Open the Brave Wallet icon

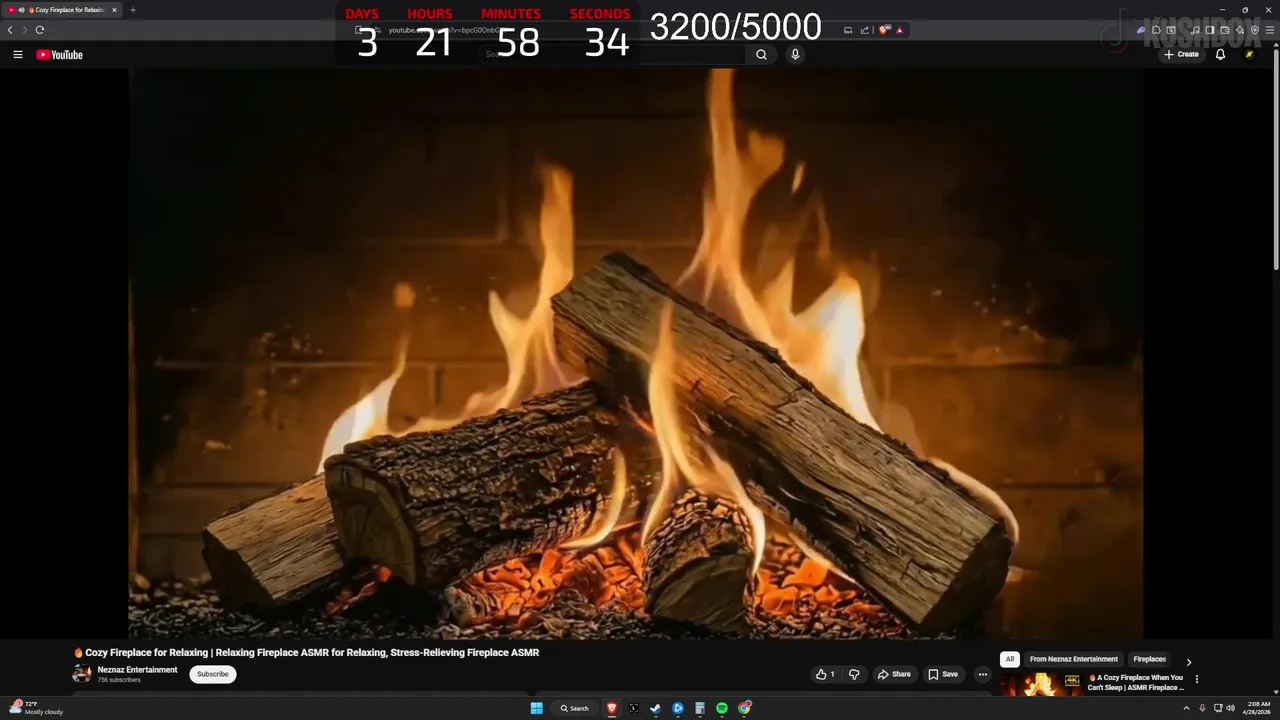point(1225,30)
